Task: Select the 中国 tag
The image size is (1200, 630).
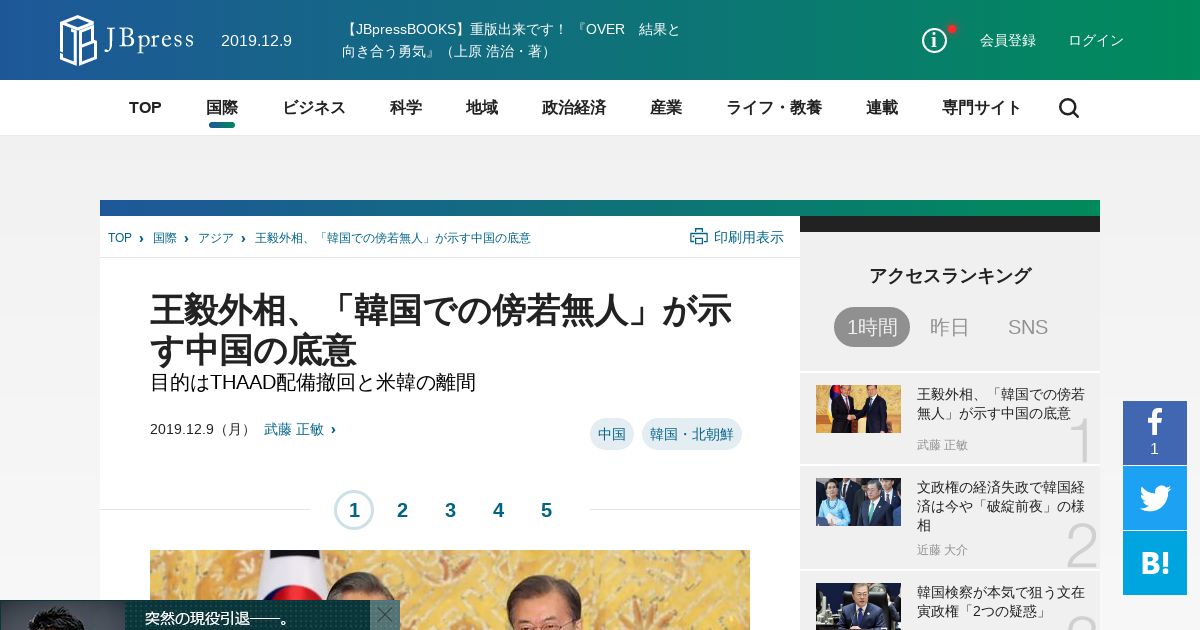Action: pos(612,434)
